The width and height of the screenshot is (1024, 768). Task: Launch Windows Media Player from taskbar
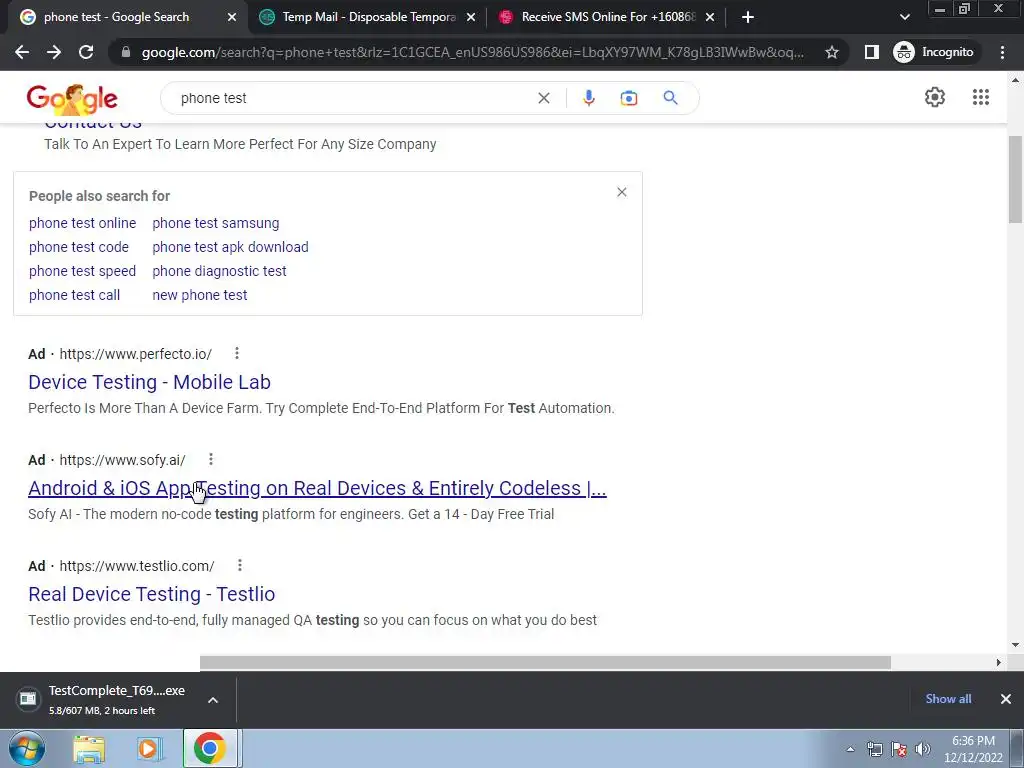tap(149, 748)
